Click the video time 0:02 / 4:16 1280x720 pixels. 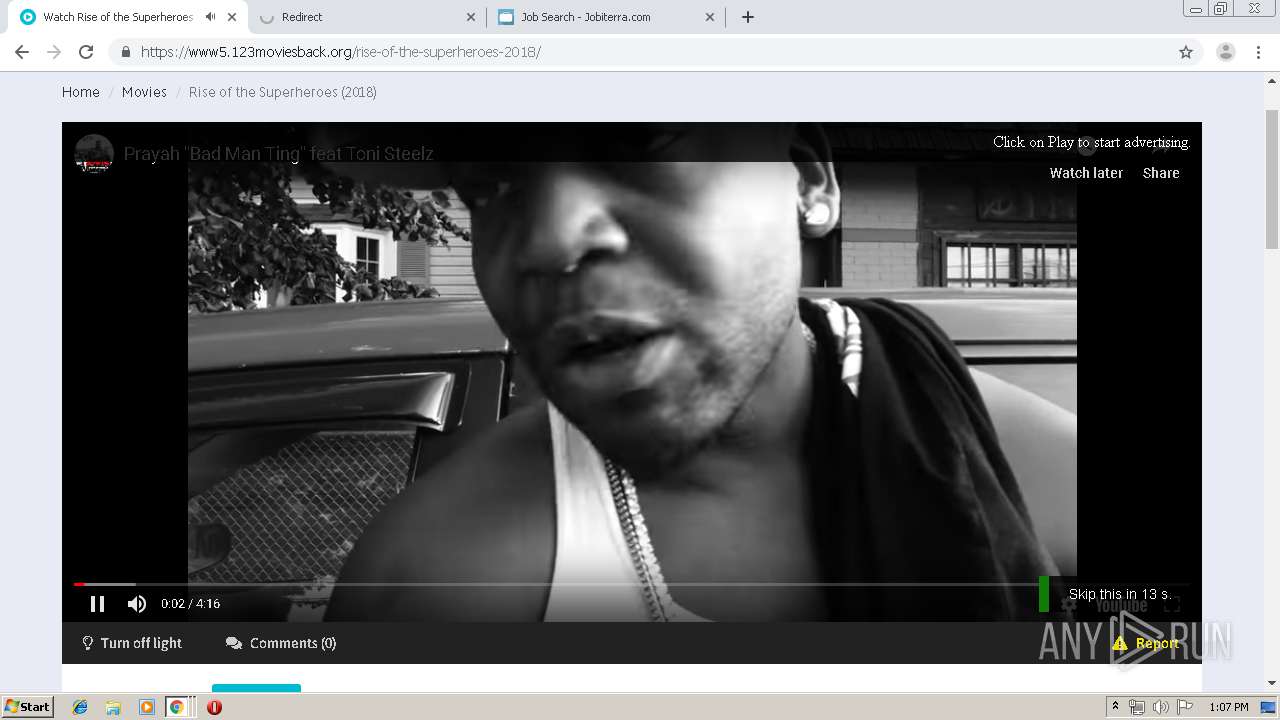[x=191, y=604]
